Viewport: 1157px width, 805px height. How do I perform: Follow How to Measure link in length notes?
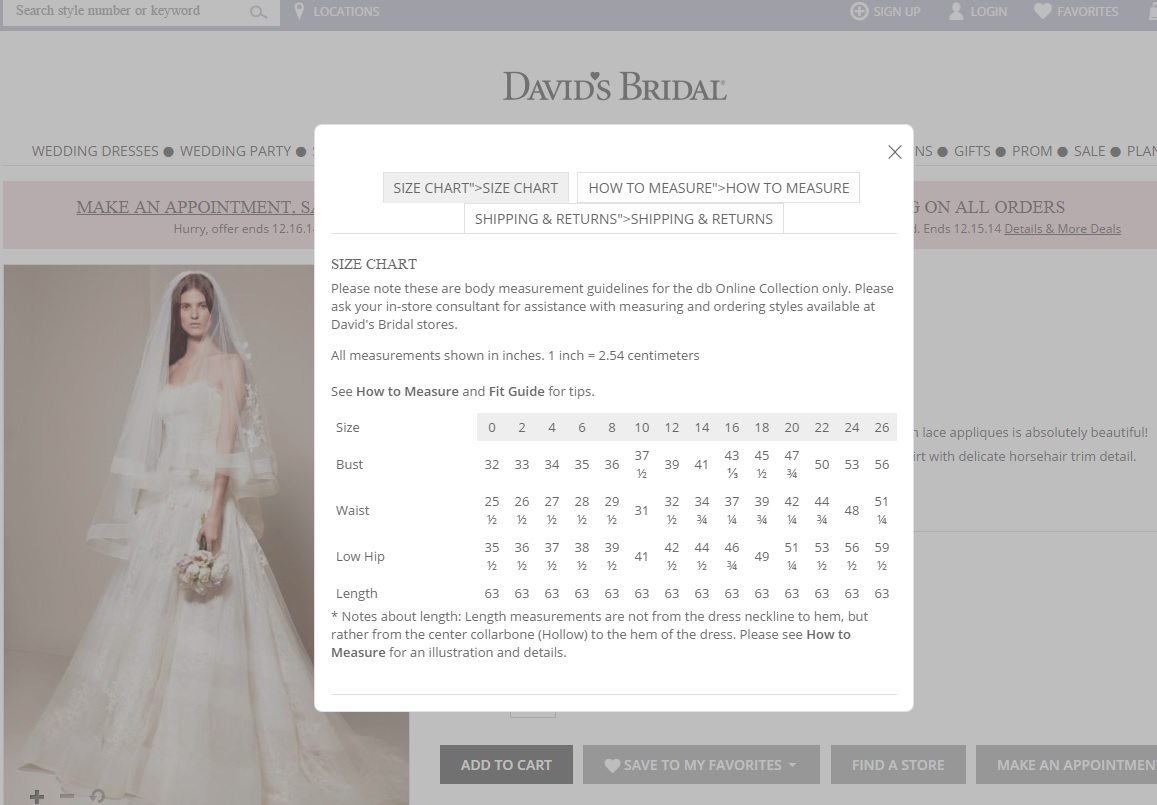(828, 635)
